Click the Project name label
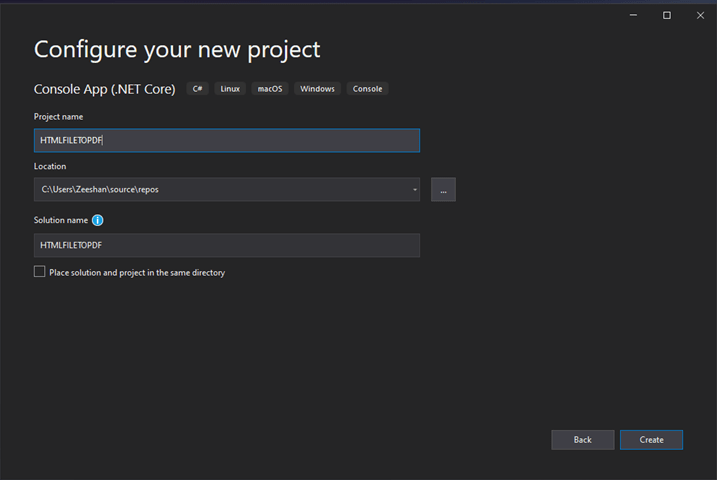The height and width of the screenshot is (480, 717). coord(59,117)
